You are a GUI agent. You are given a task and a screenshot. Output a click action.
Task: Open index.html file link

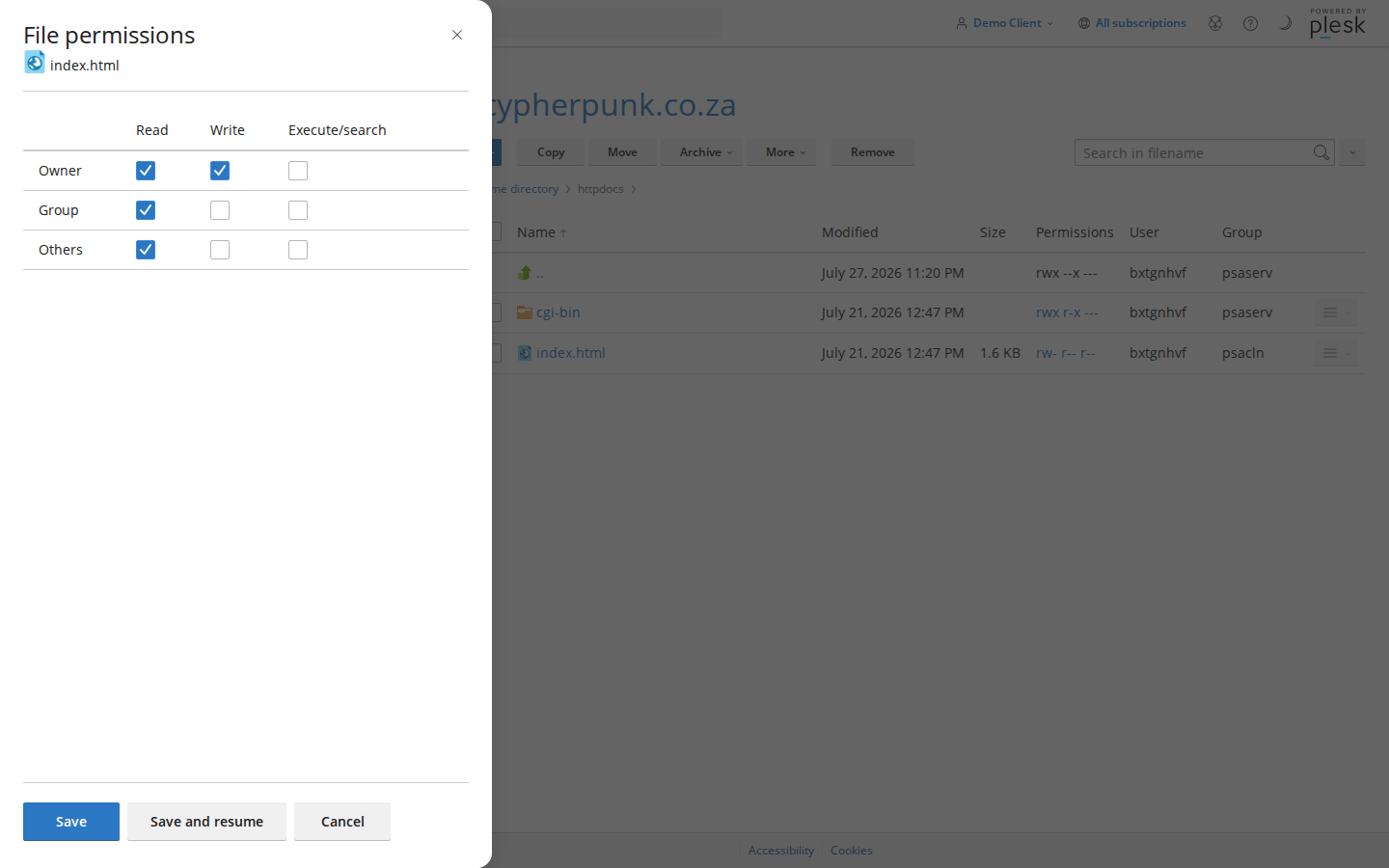[x=571, y=353]
